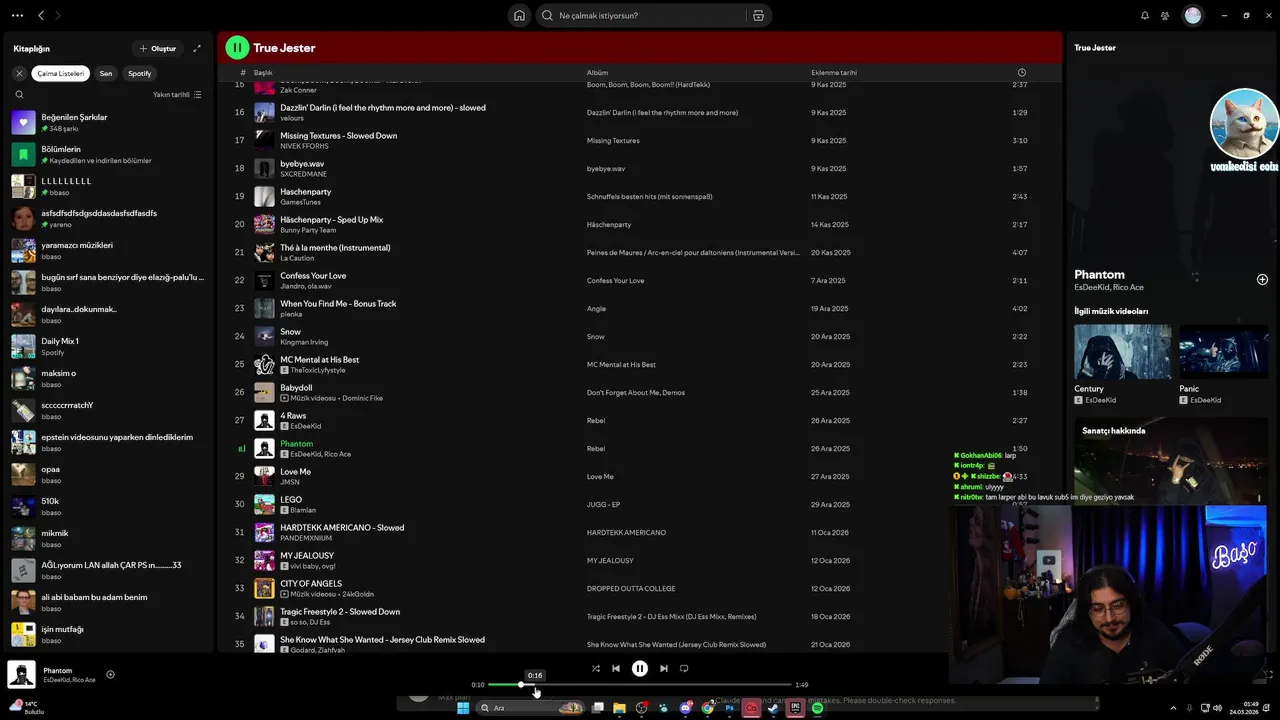Open the friend activity icon in top bar
The height and width of the screenshot is (720, 1280).
point(1165,15)
